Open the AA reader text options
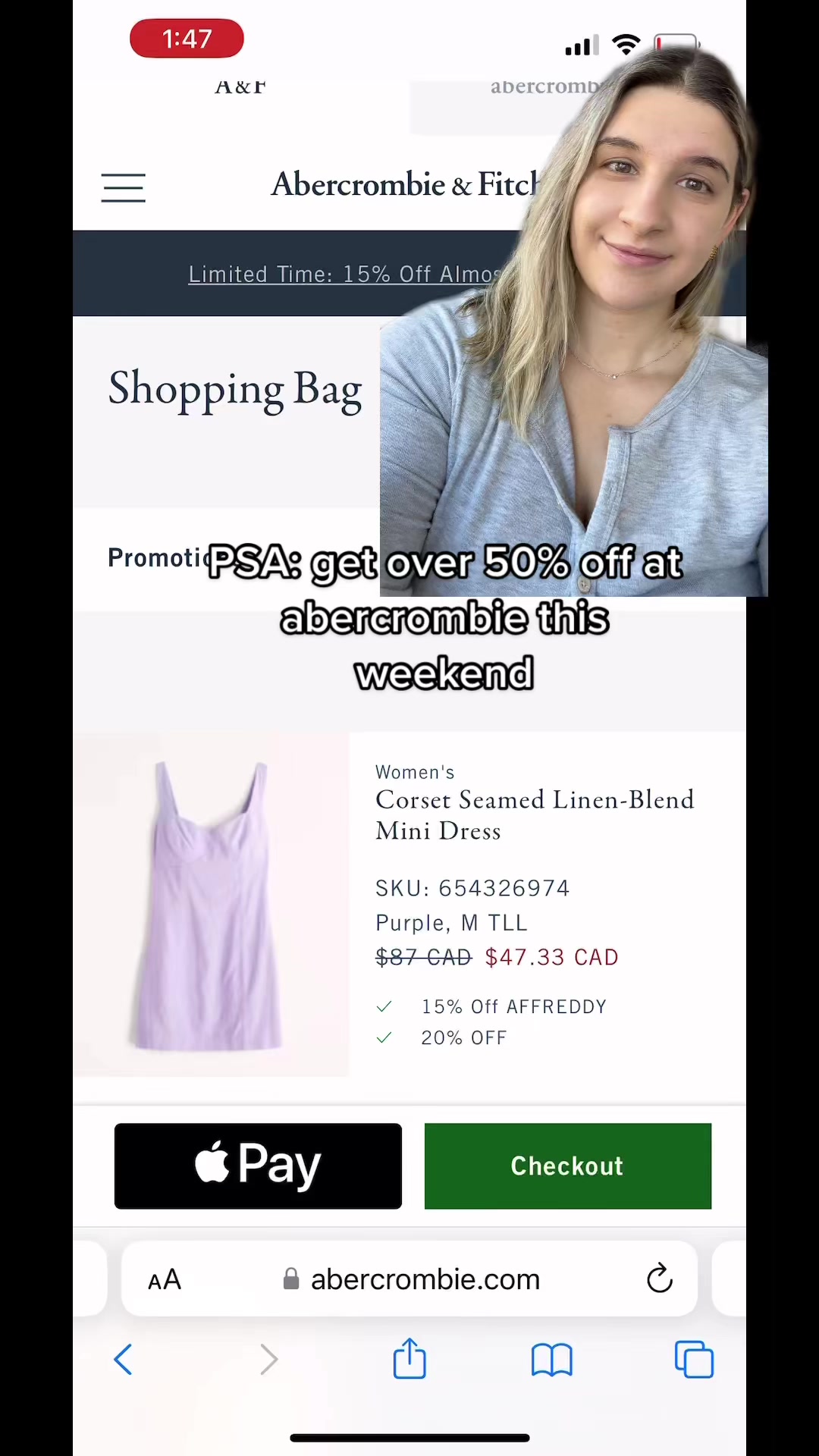The image size is (819, 1456). [165, 1280]
